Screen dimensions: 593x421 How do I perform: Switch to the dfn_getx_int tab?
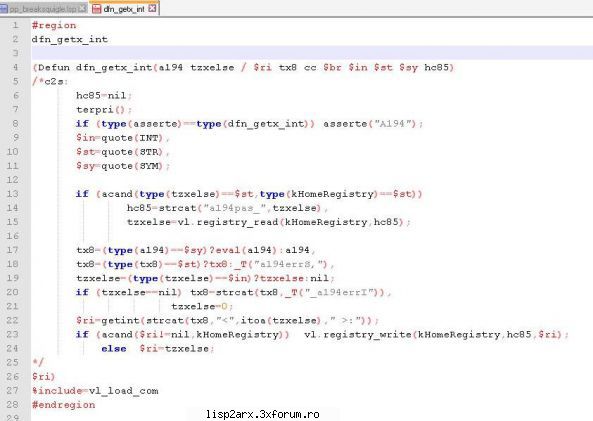(124, 9)
